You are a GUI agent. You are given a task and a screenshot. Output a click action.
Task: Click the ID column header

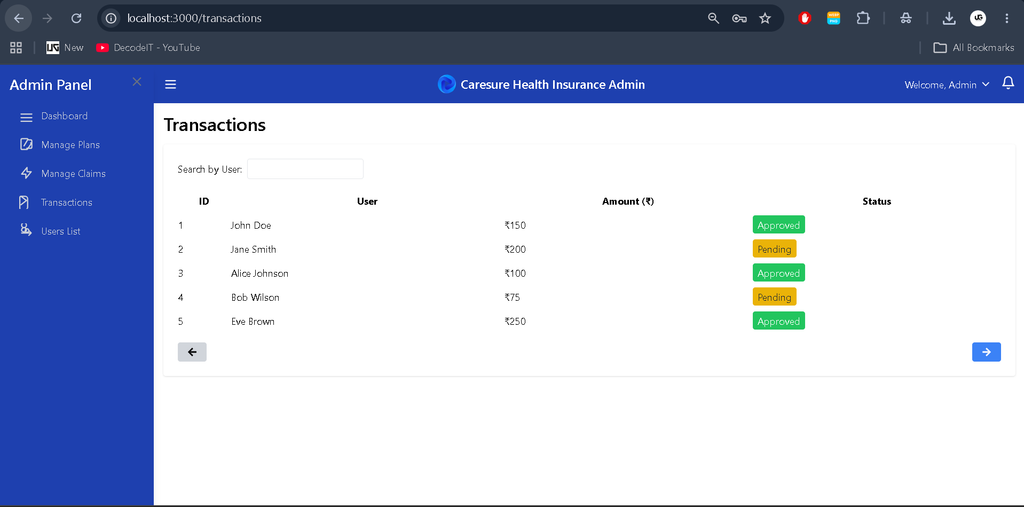[x=204, y=201]
